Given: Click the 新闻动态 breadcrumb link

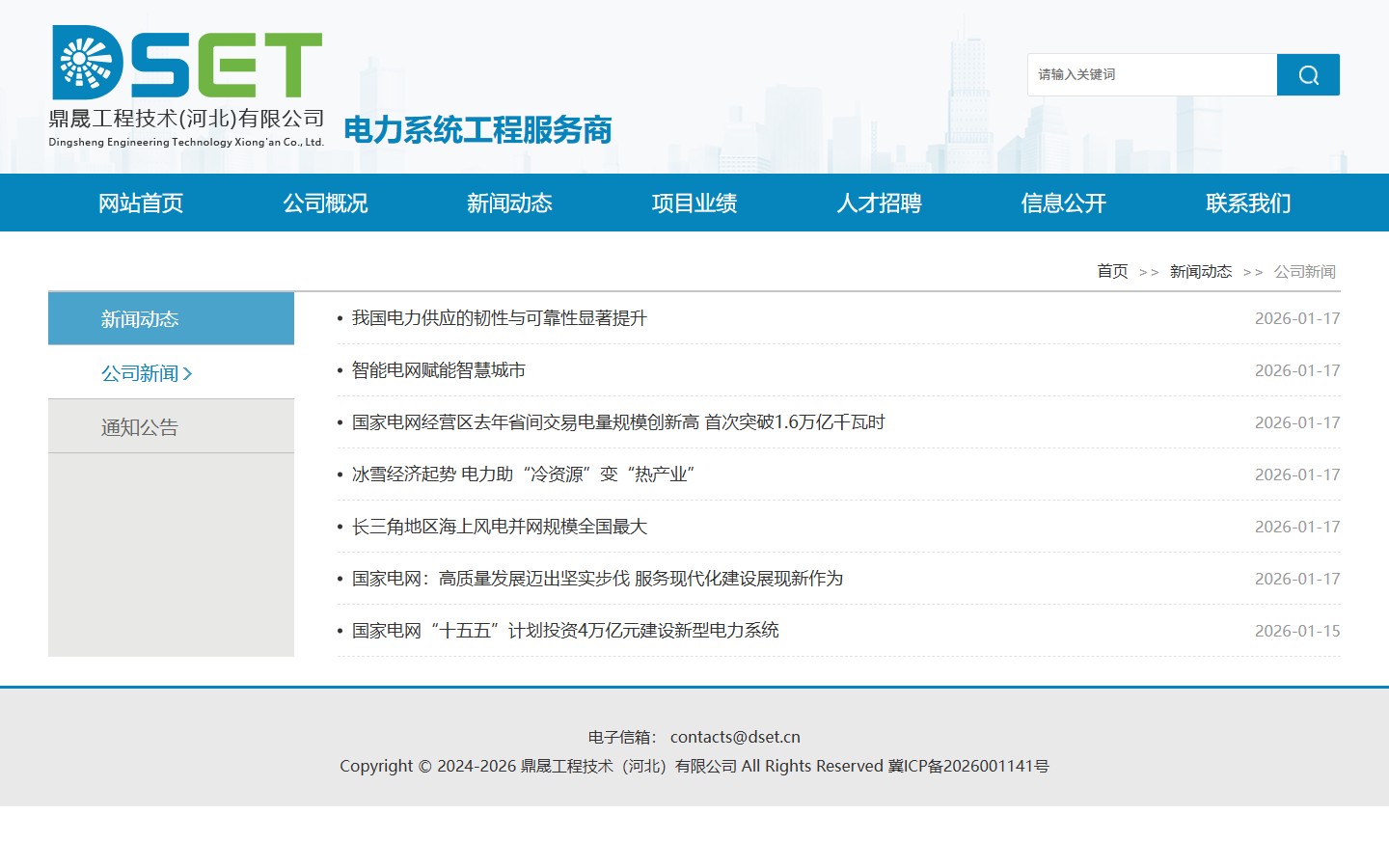Looking at the screenshot, I should pyautogui.click(x=1201, y=271).
